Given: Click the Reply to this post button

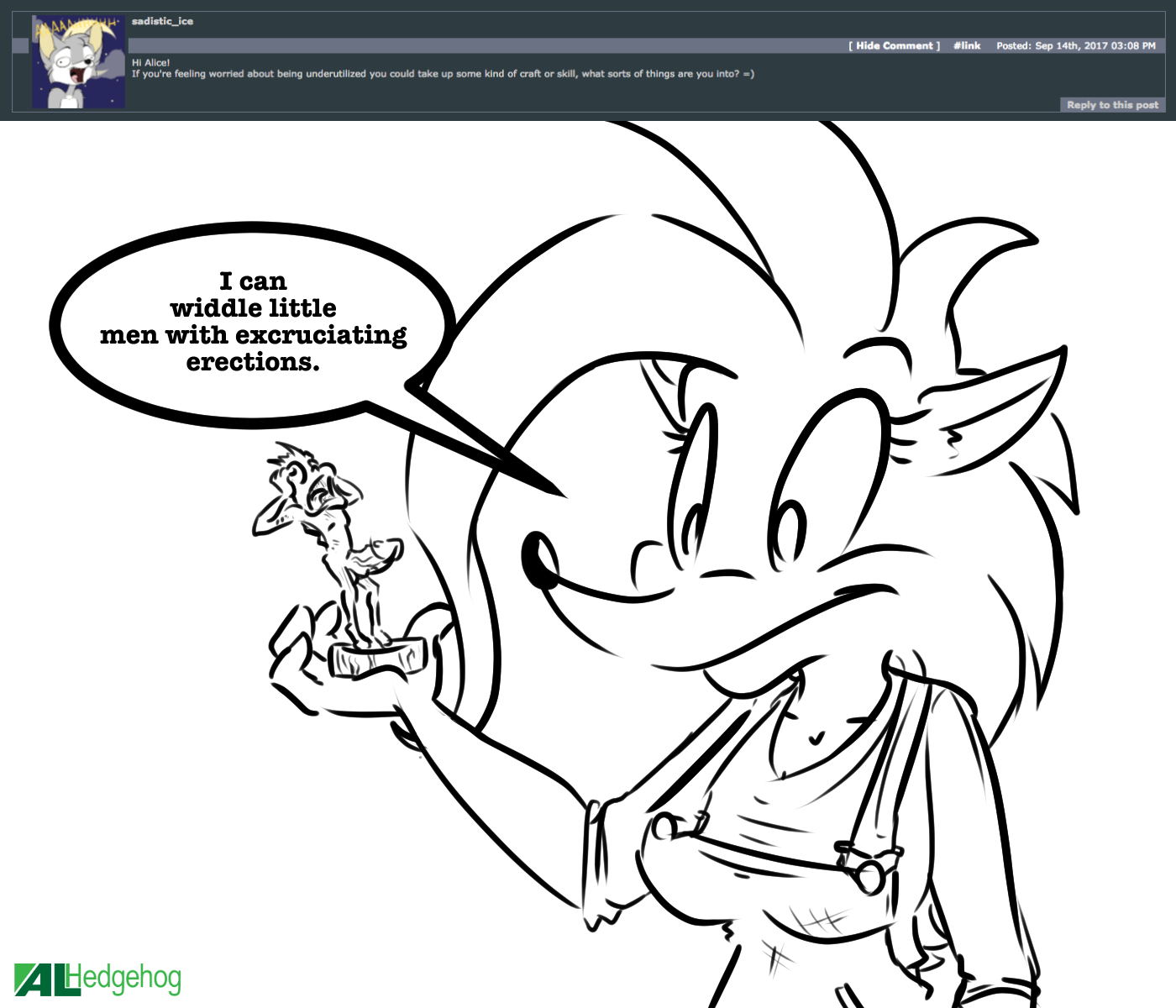Looking at the screenshot, I should pyautogui.click(x=1112, y=105).
